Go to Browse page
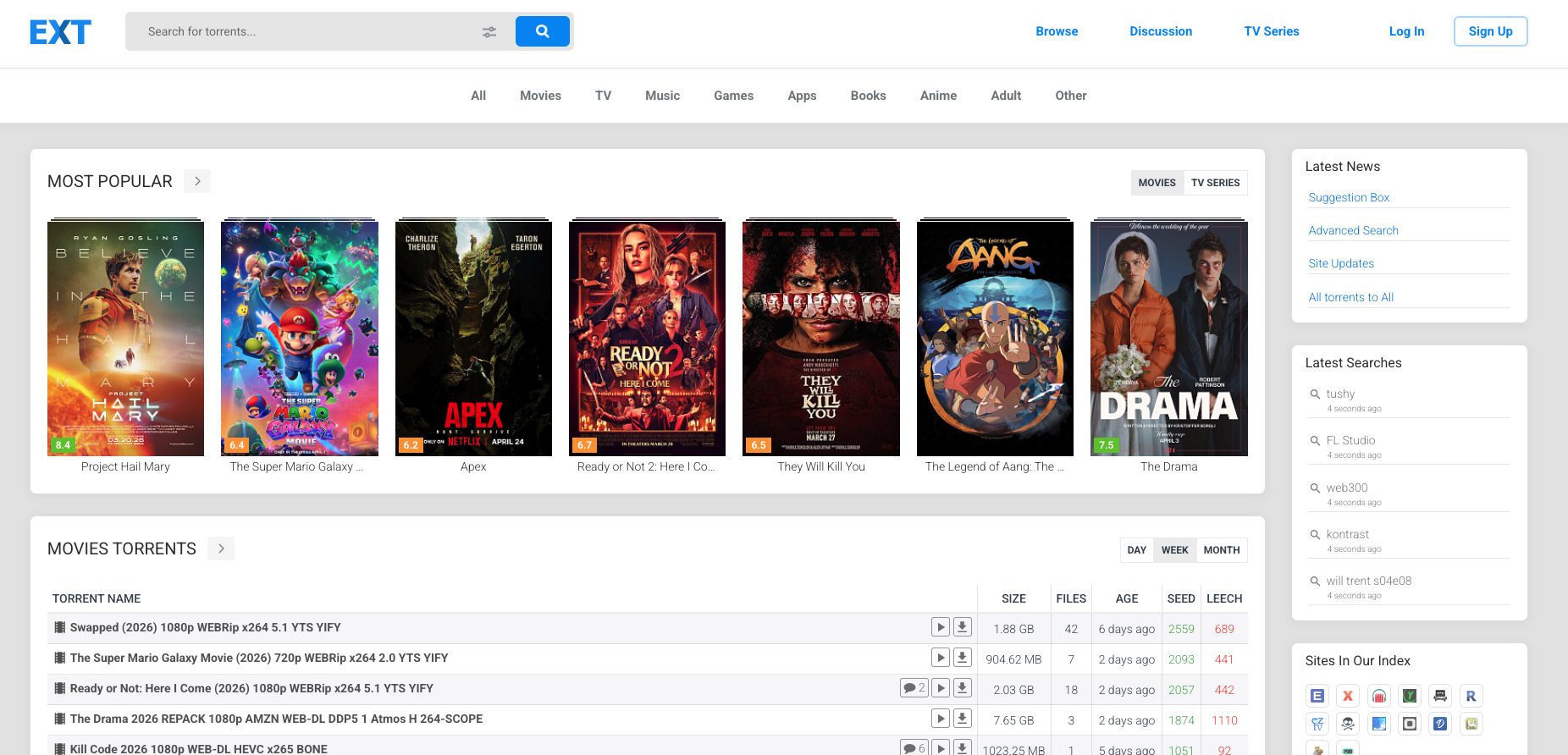Viewport: 1568px width, 755px height. 1057,31
